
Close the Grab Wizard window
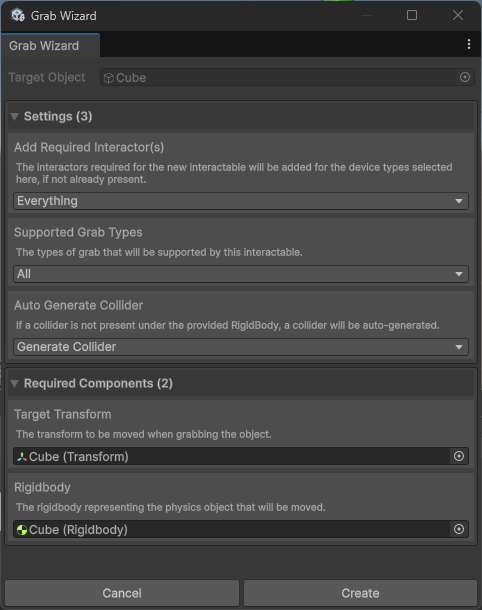pyautogui.click(x=458, y=15)
